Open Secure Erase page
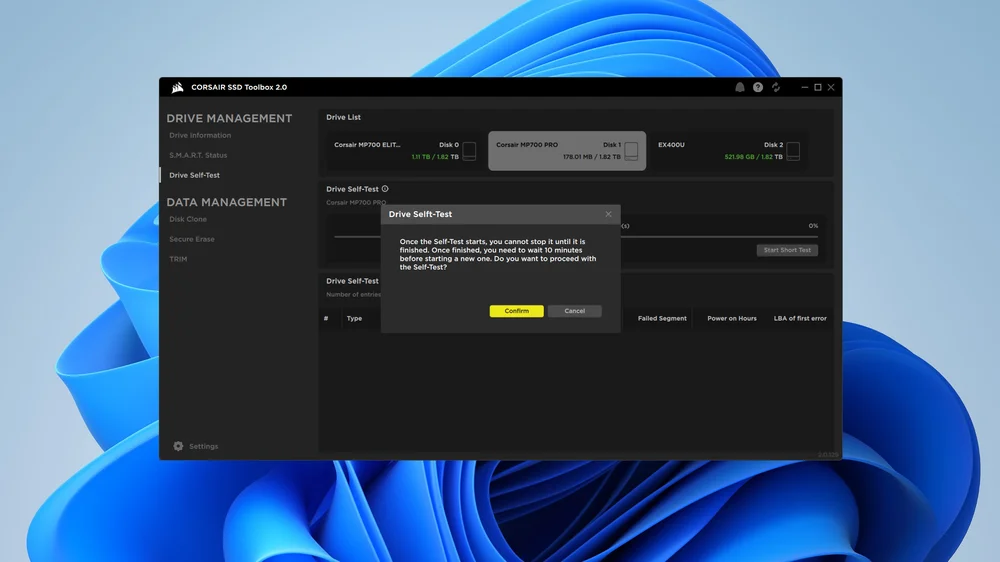The image size is (1000, 562). 192,239
